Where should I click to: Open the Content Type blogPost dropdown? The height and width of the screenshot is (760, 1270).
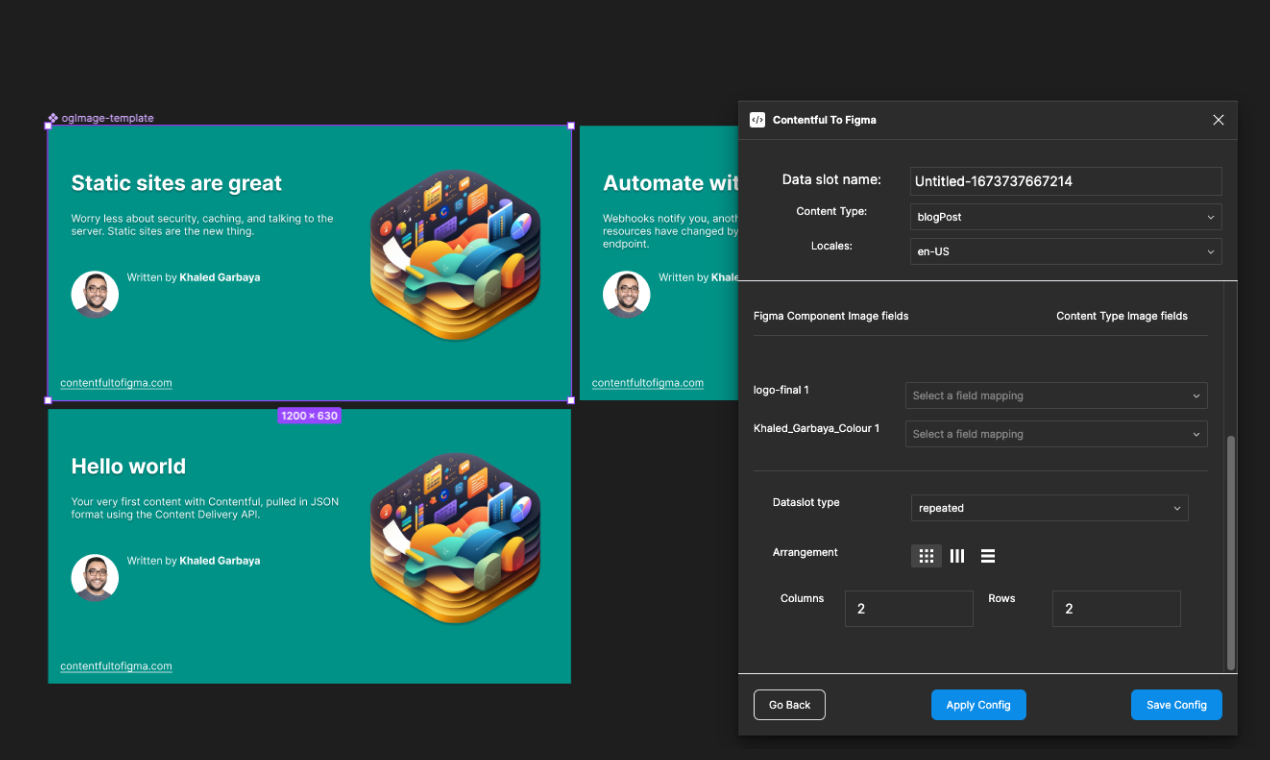(x=1066, y=216)
